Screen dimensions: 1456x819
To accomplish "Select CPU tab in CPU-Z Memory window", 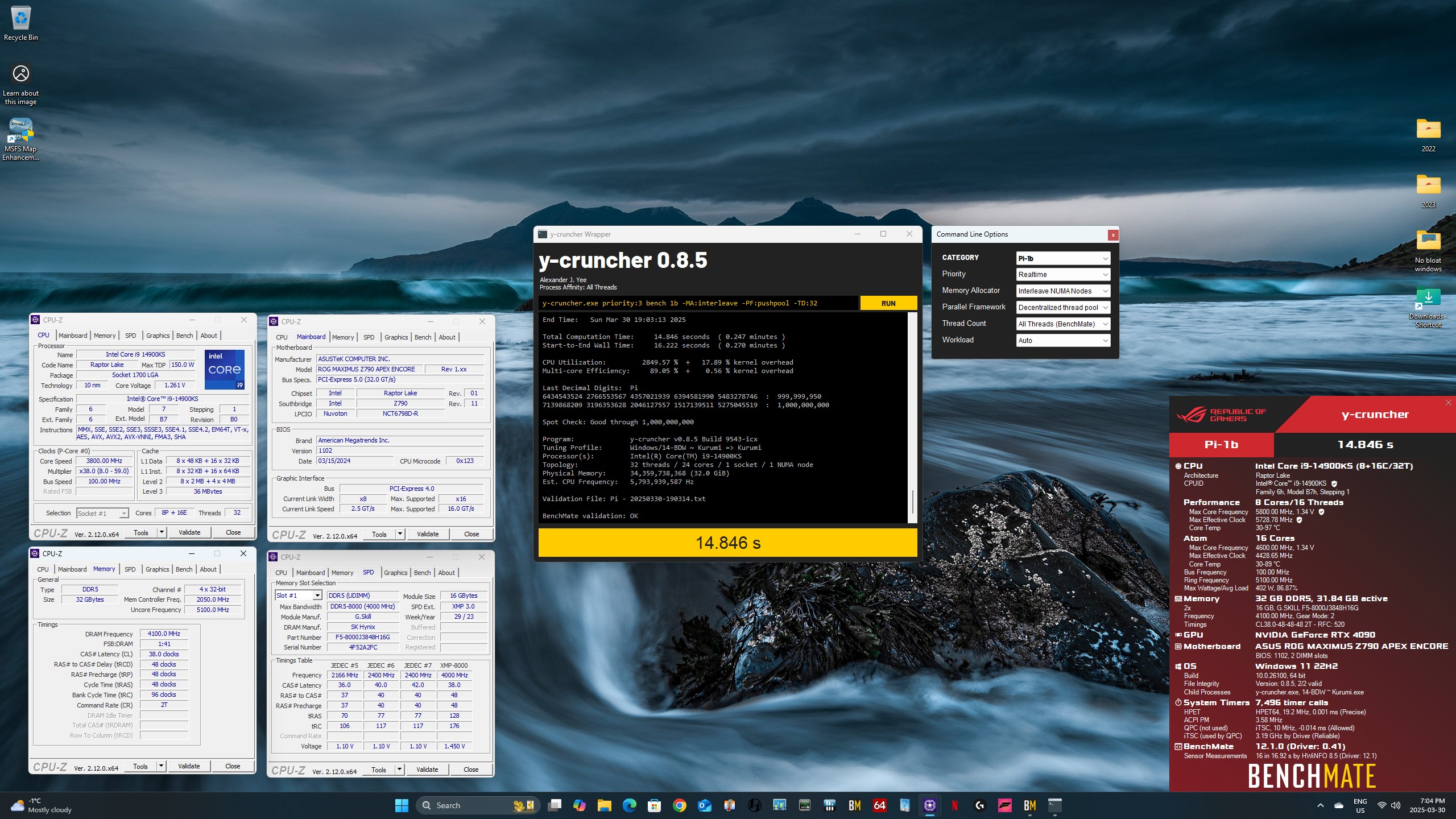I will (x=43, y=569).
